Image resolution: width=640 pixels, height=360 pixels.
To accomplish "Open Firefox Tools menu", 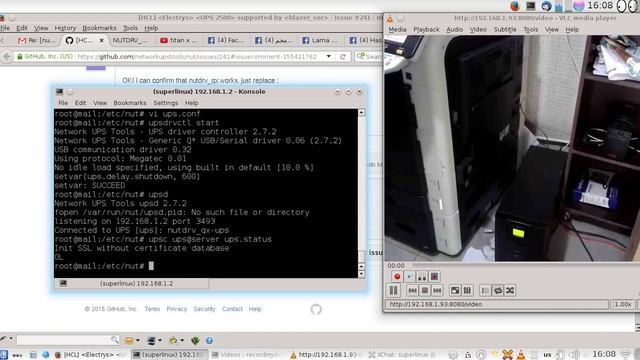I will (x=130, y=28).
